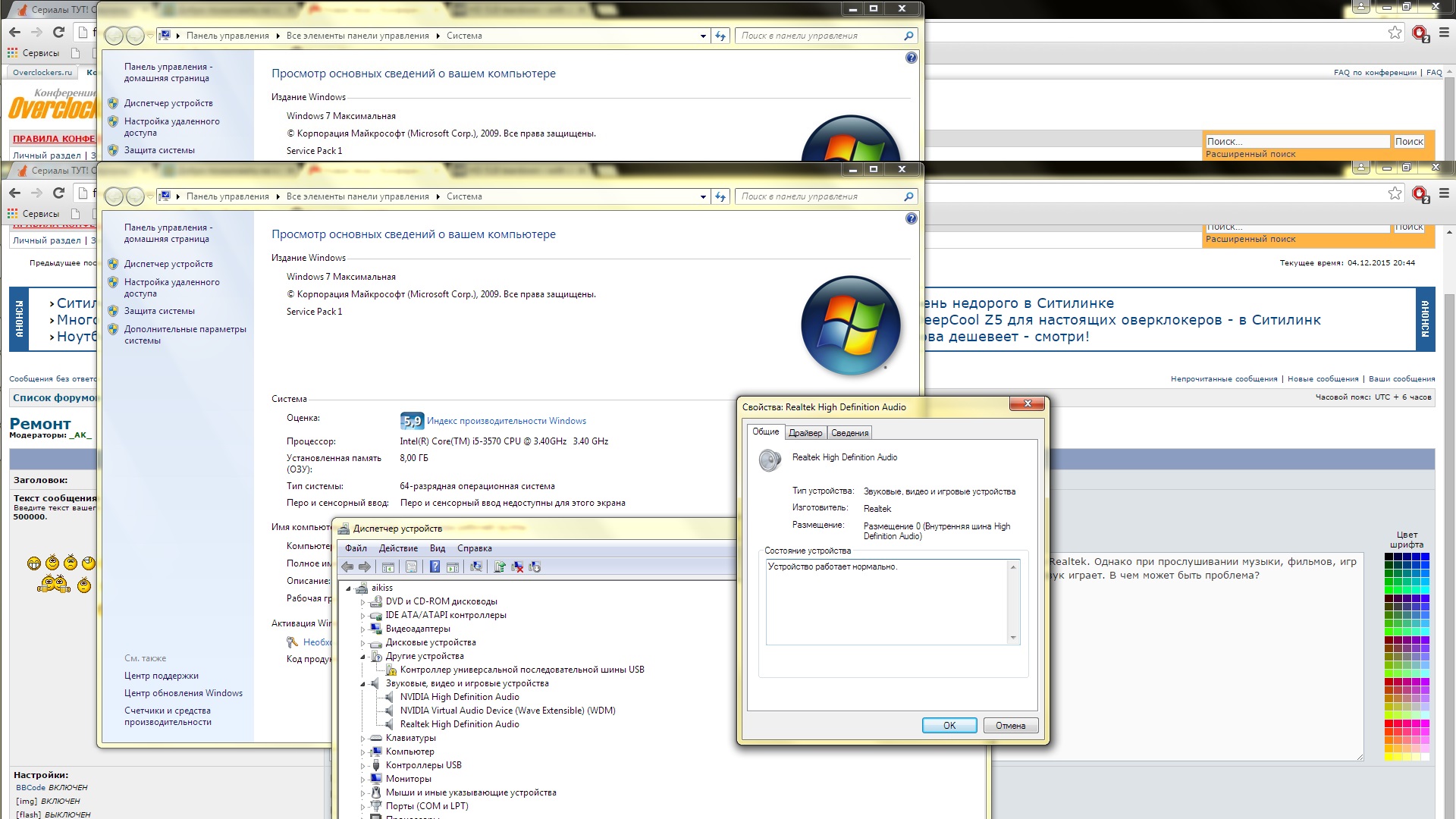Screen dimensions: 1456x819
Task: Open Центр поддержки link
Action: pyautogui.click(x=162, y=676)
